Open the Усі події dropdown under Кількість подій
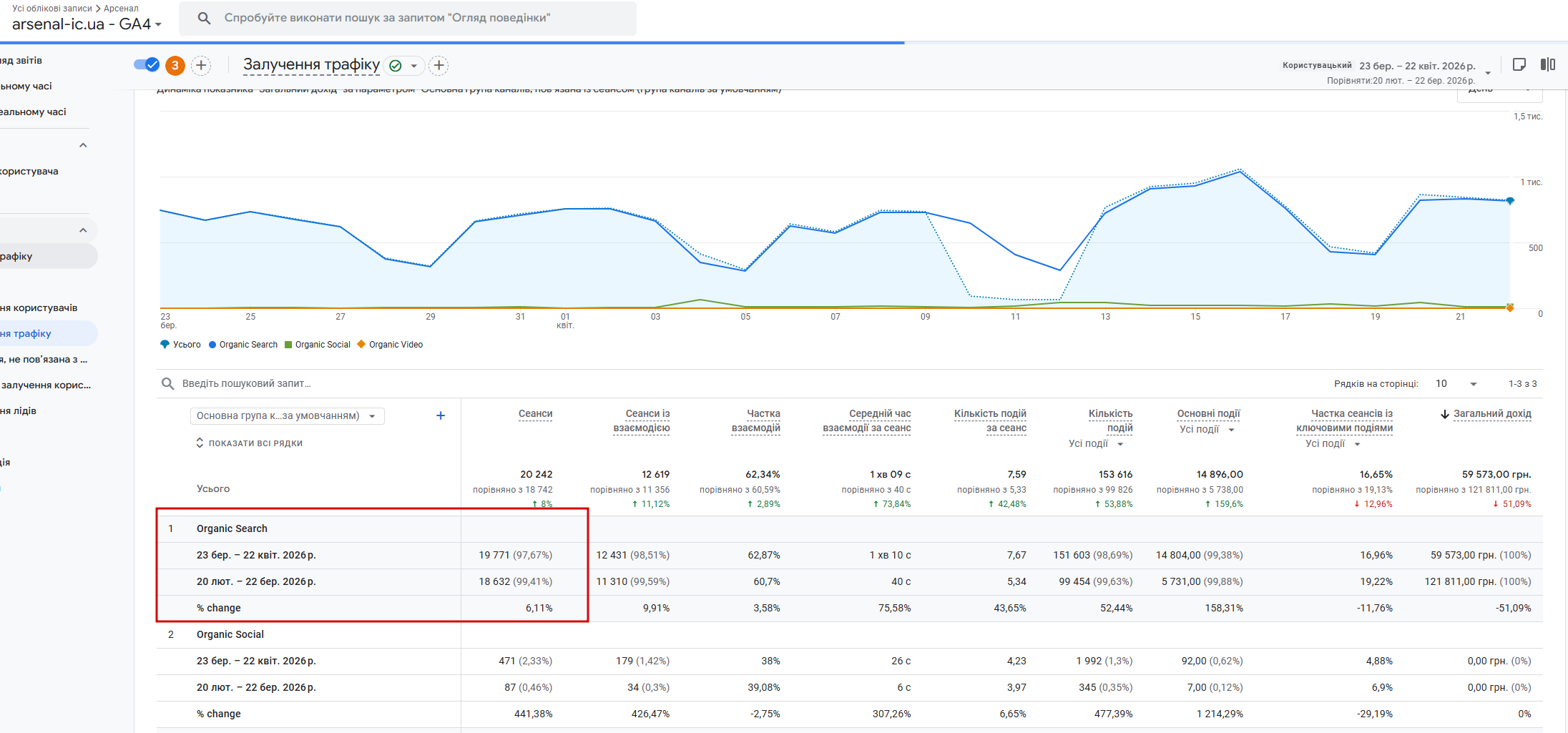 [x=1096, y=444]
